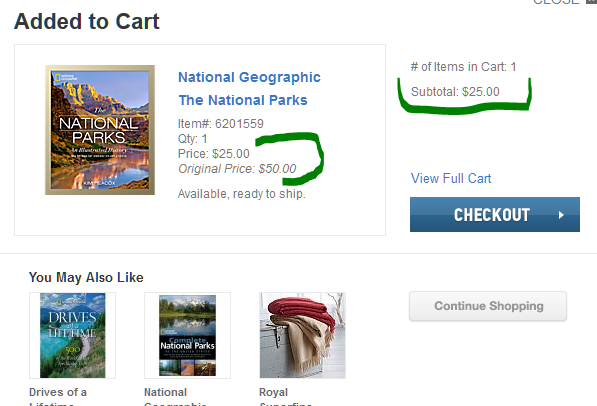The width and height of the screenshot is (597, 406).
Task: Close the Added to Cart dialog
Action: click(563, 2)
